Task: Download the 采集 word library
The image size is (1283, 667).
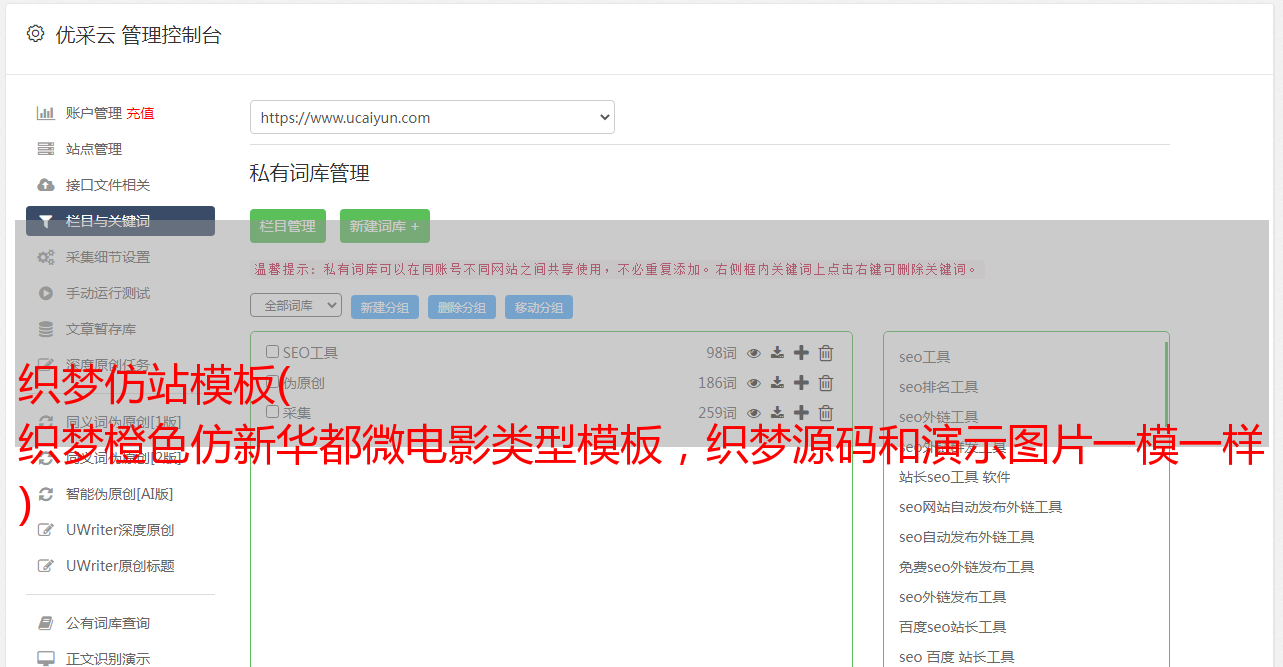Action: pyautogui.click(x=777, y=413)
